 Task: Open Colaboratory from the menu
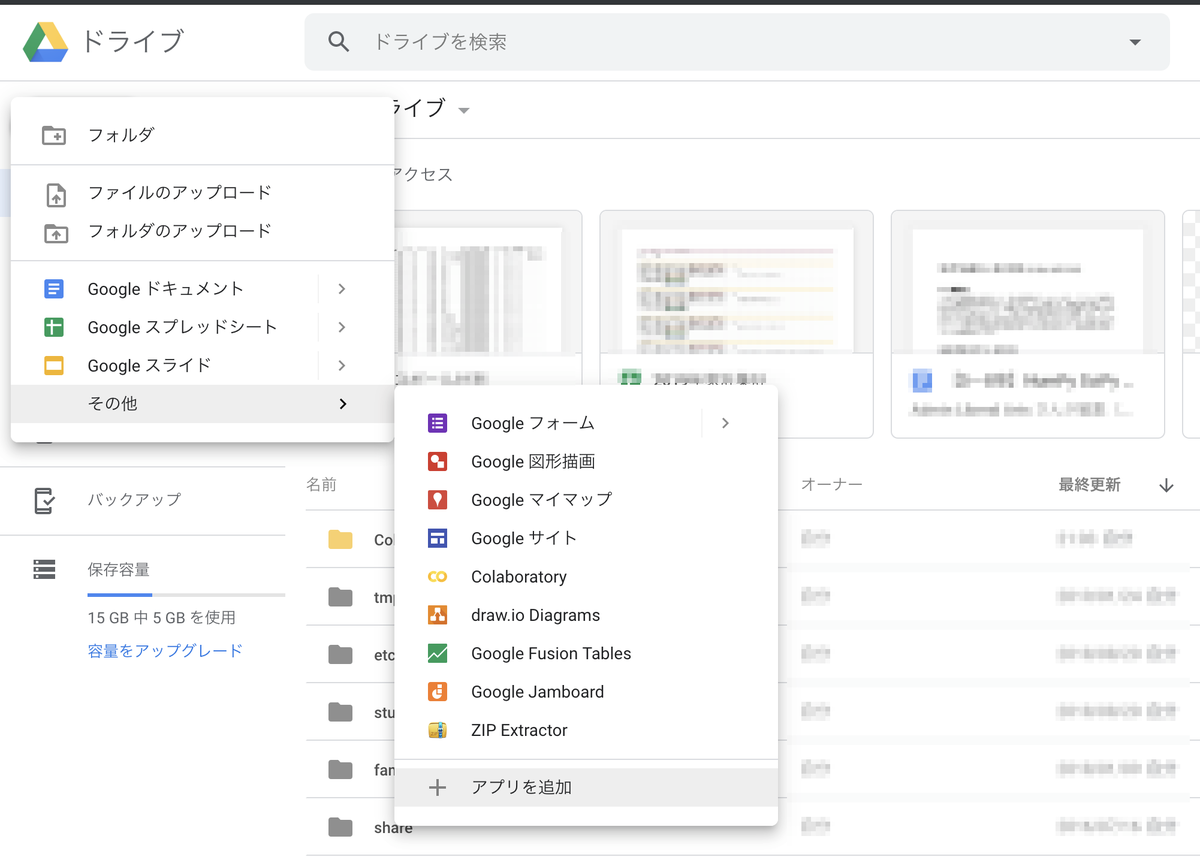(x=518, y=576)
